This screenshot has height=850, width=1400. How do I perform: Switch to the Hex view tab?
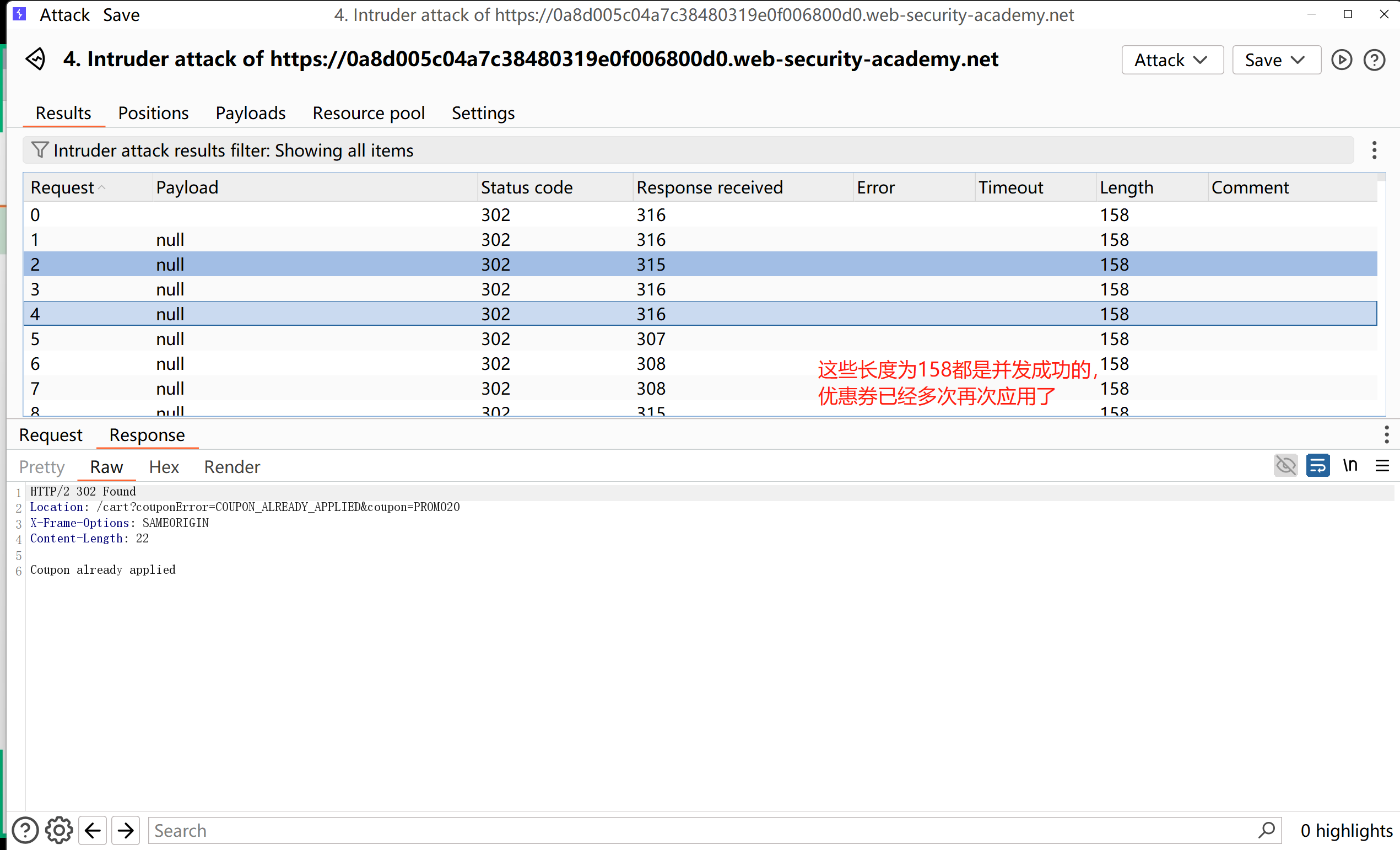(164, 467)
